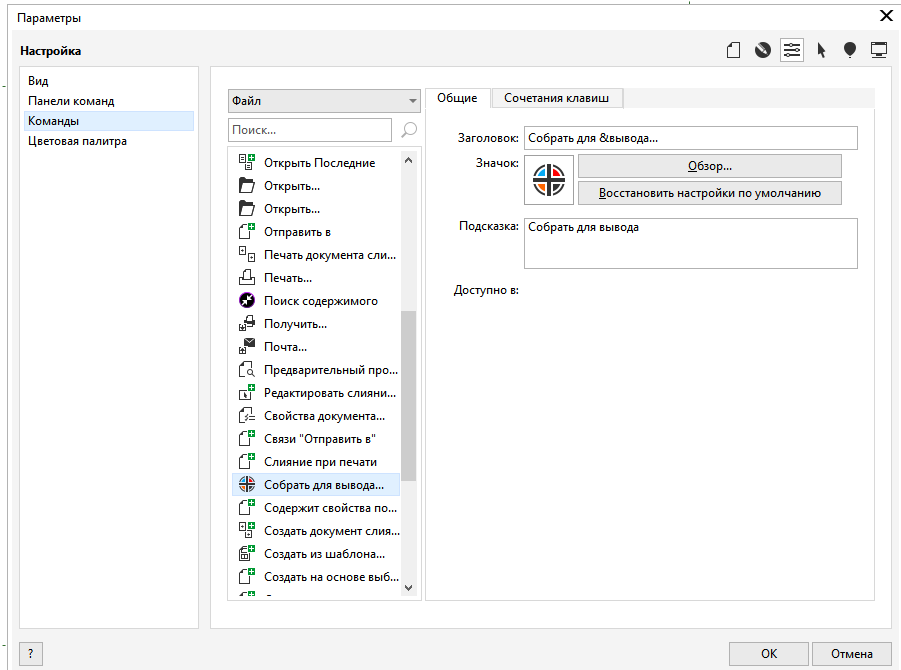The height and width of the screenshot is (670, 901).
Task: Select 'Команды' in the settings tree
Action: pyautogui.click(x=107, y=121)
